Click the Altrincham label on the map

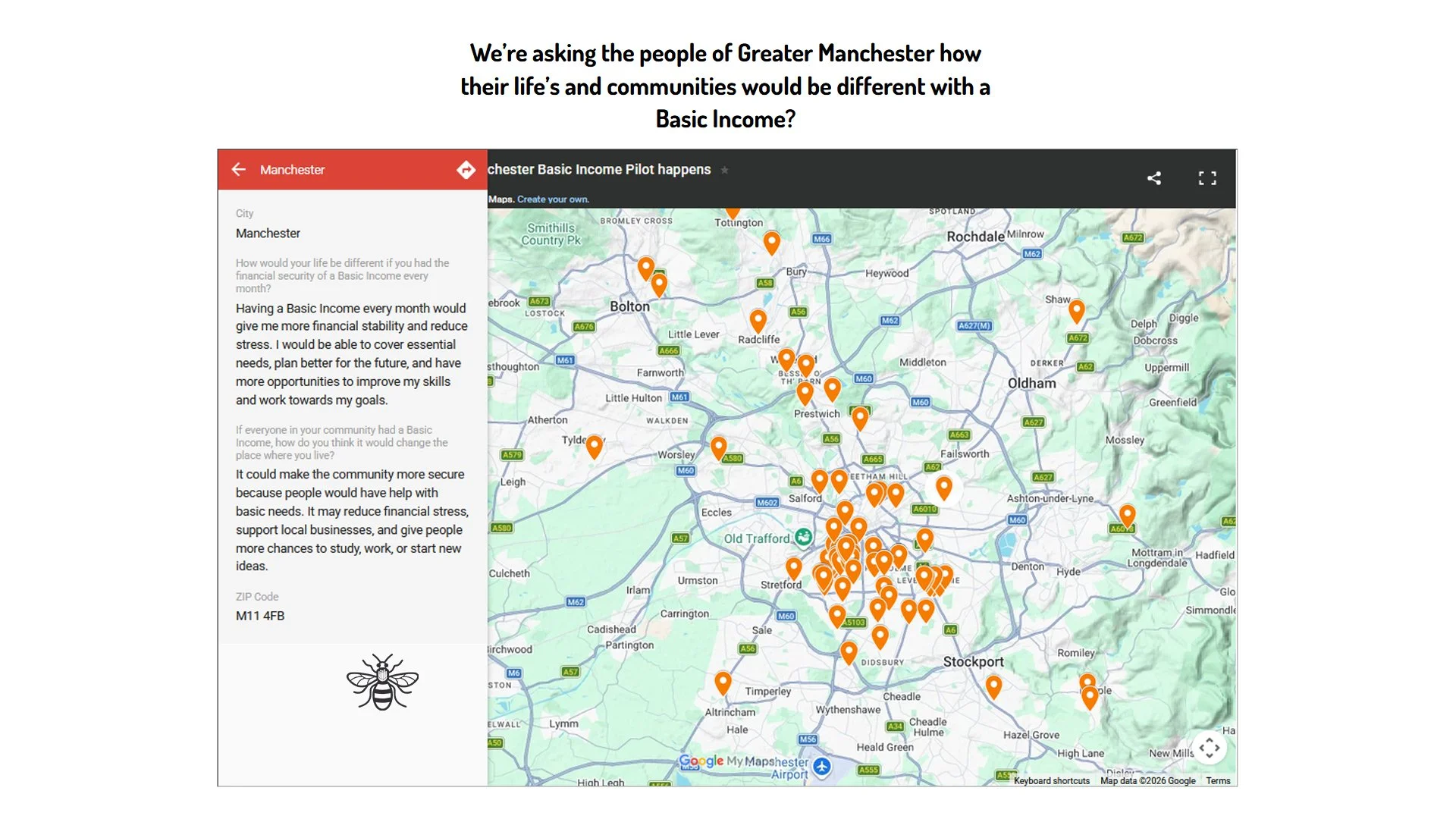(x=730, y=712)
